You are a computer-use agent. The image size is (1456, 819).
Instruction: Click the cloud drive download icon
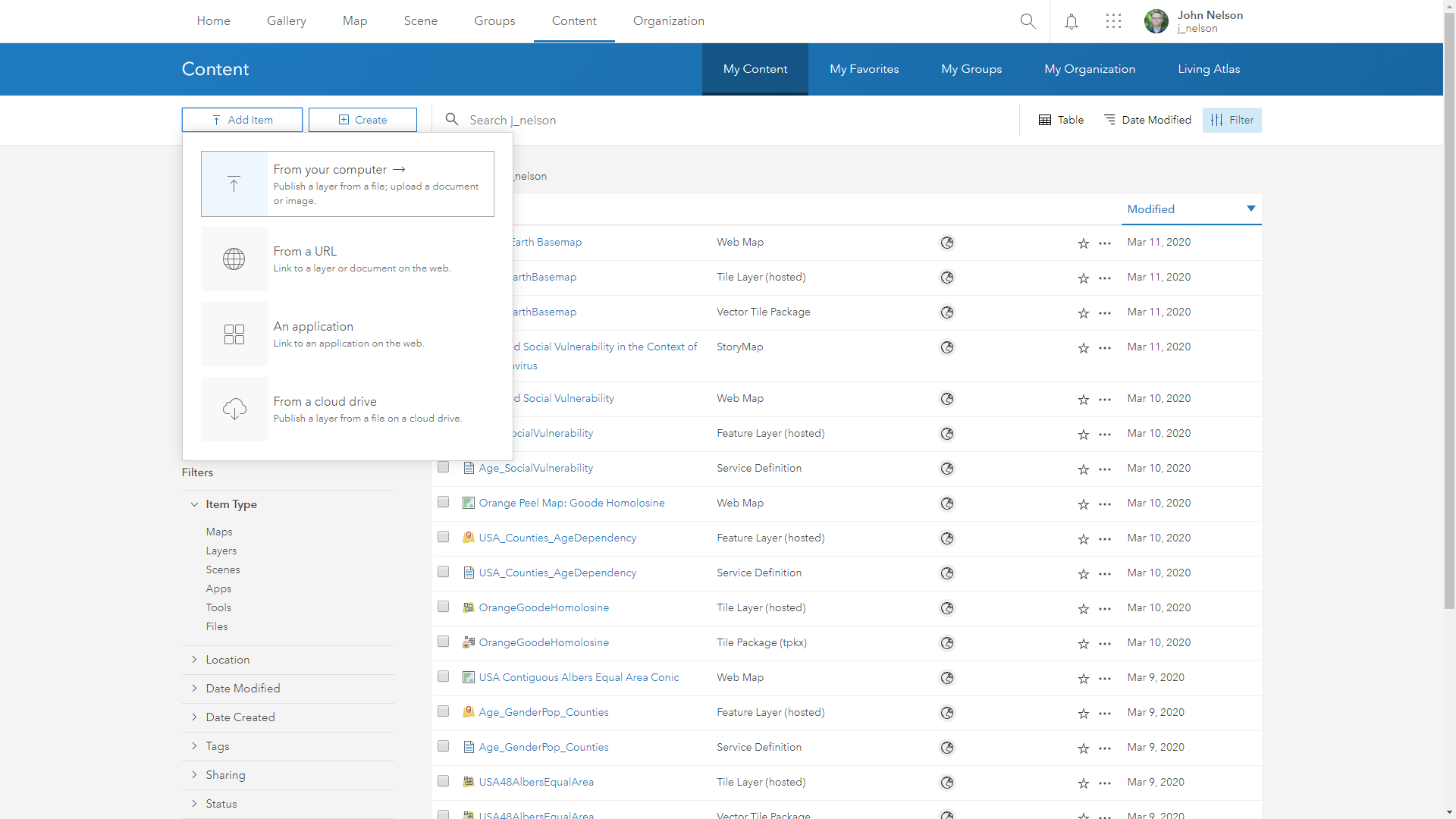pyautogui.click(x=234, y=409)
